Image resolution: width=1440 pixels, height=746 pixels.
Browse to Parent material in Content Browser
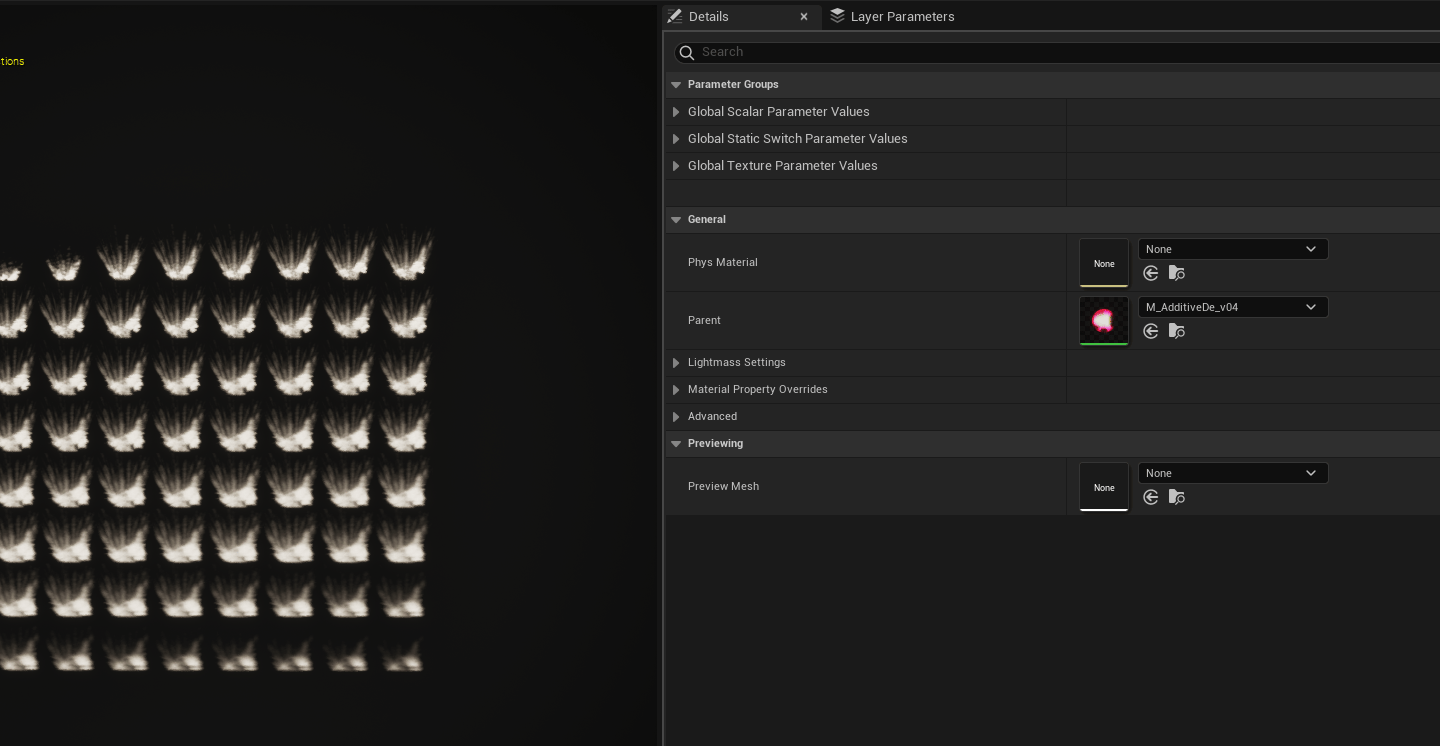coord(1177,331)
